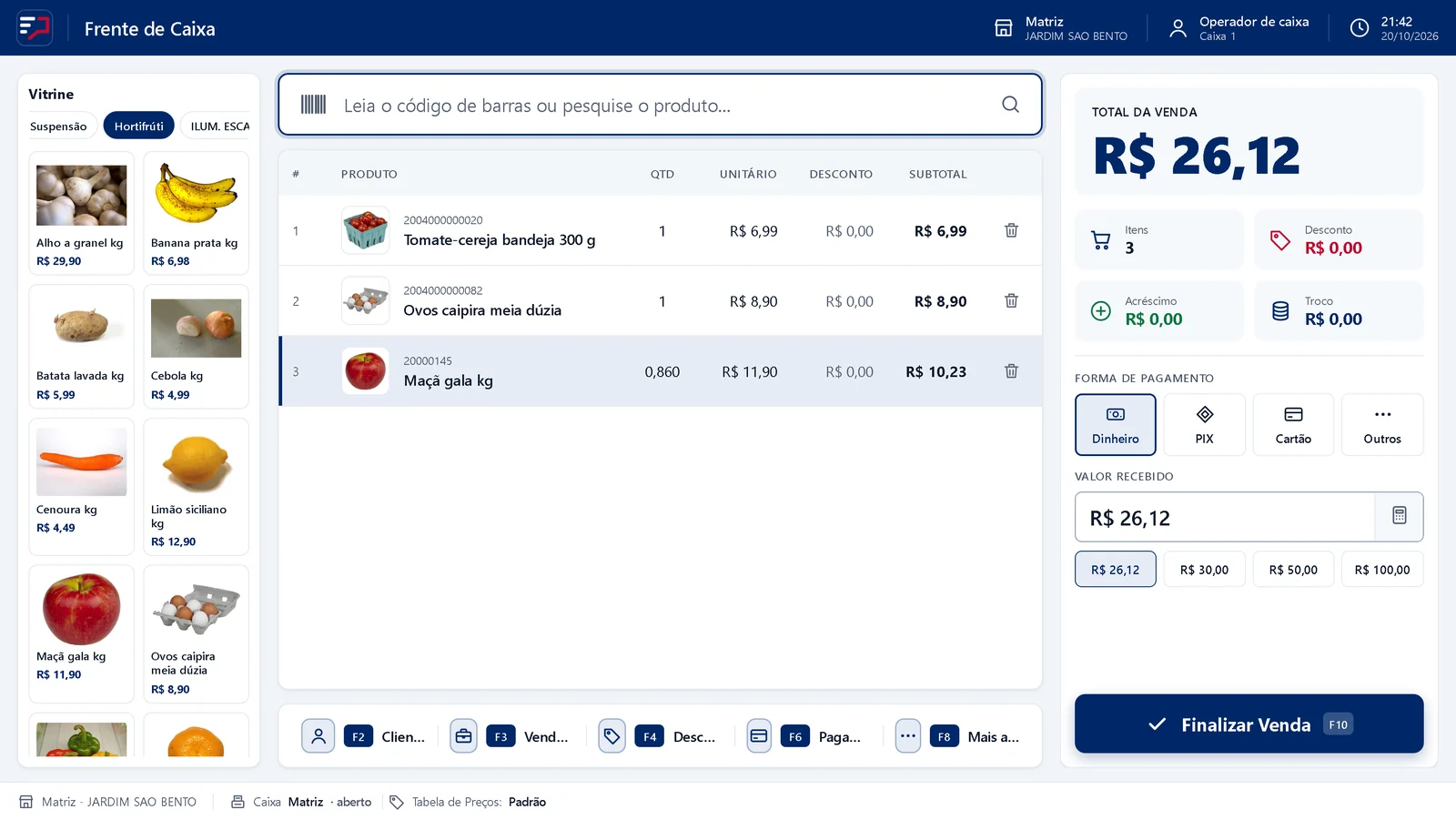
Task: Choose the R$ 100,00 quick amount
Action: click(1382, 570)
